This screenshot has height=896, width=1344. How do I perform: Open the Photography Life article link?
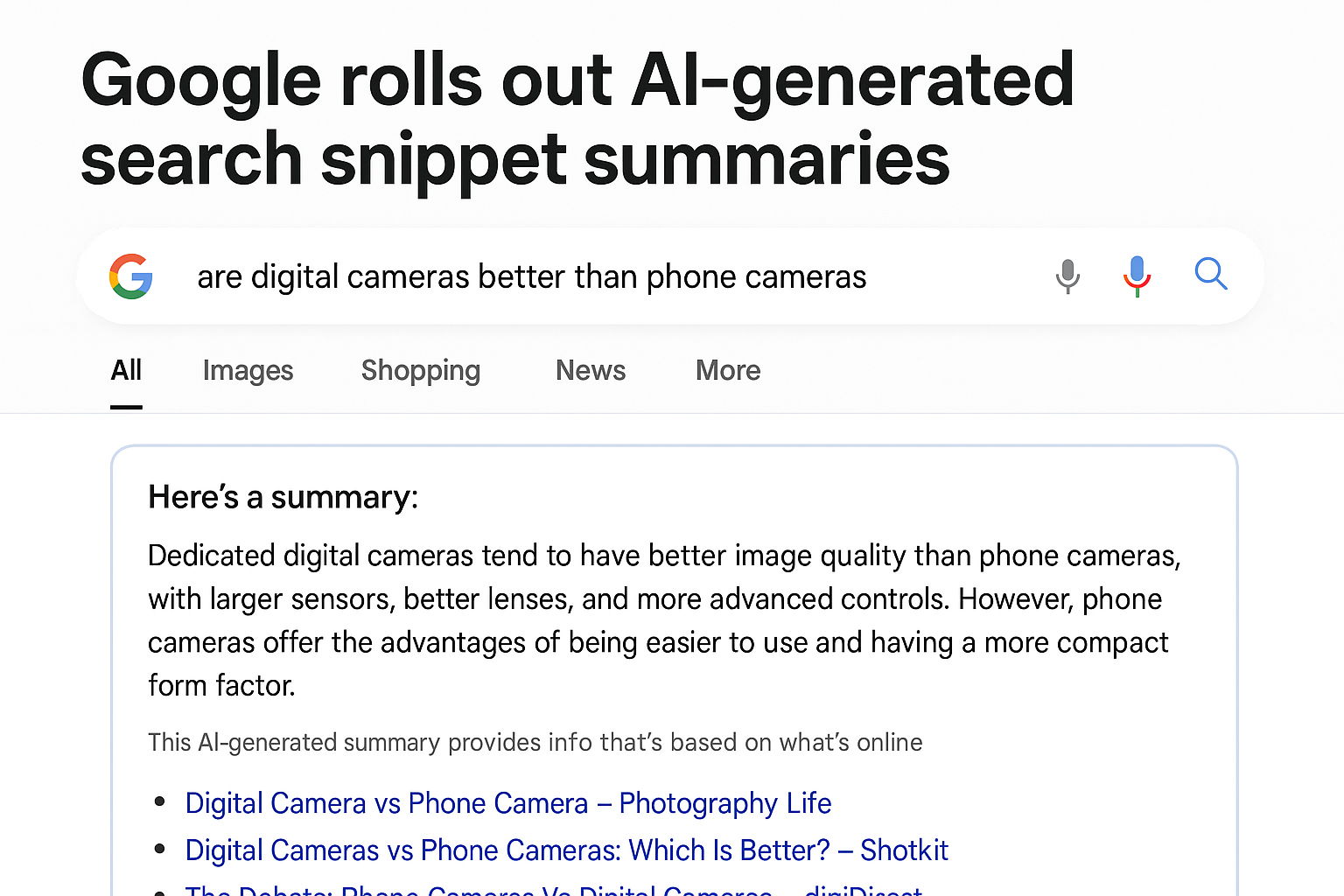click(x=507, y=803)
